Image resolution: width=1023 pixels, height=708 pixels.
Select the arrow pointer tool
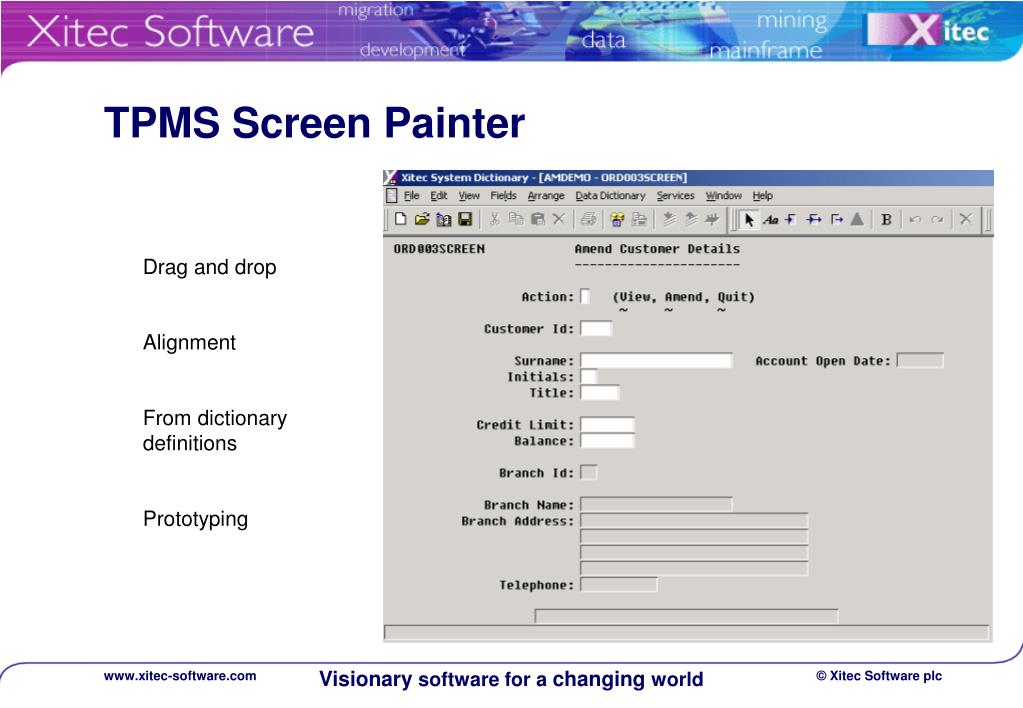[749, 220]
